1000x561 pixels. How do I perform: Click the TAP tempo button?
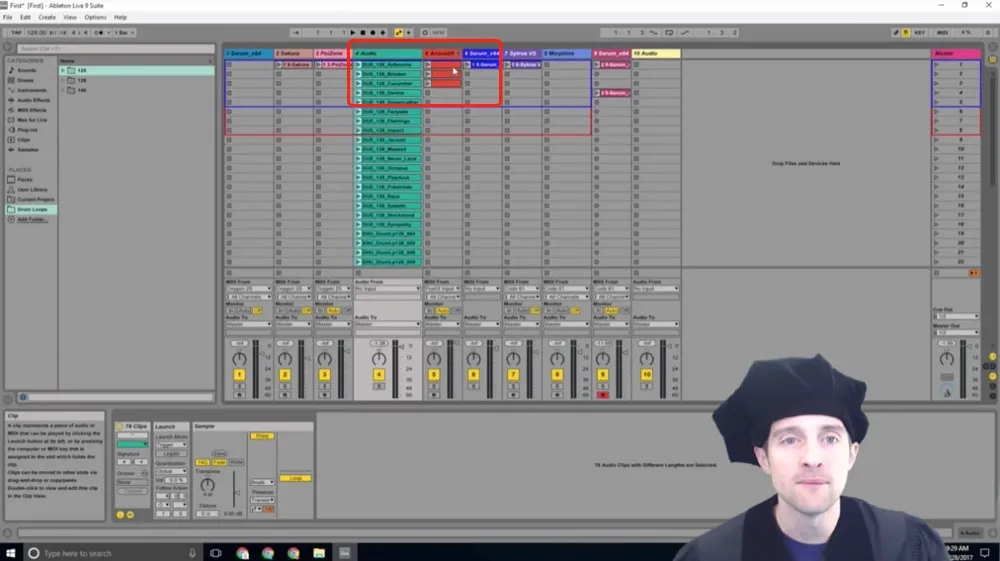click(x=16, y=33)
